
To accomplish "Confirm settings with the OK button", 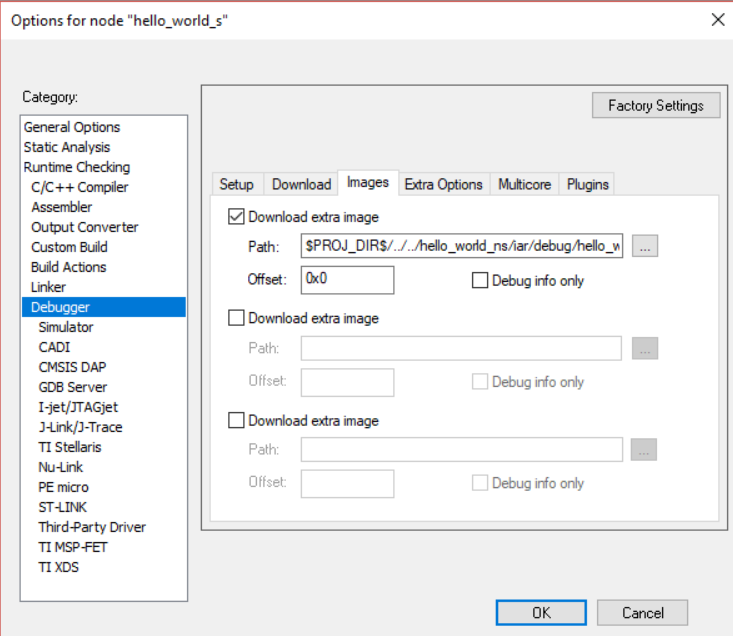I will 541,612.
